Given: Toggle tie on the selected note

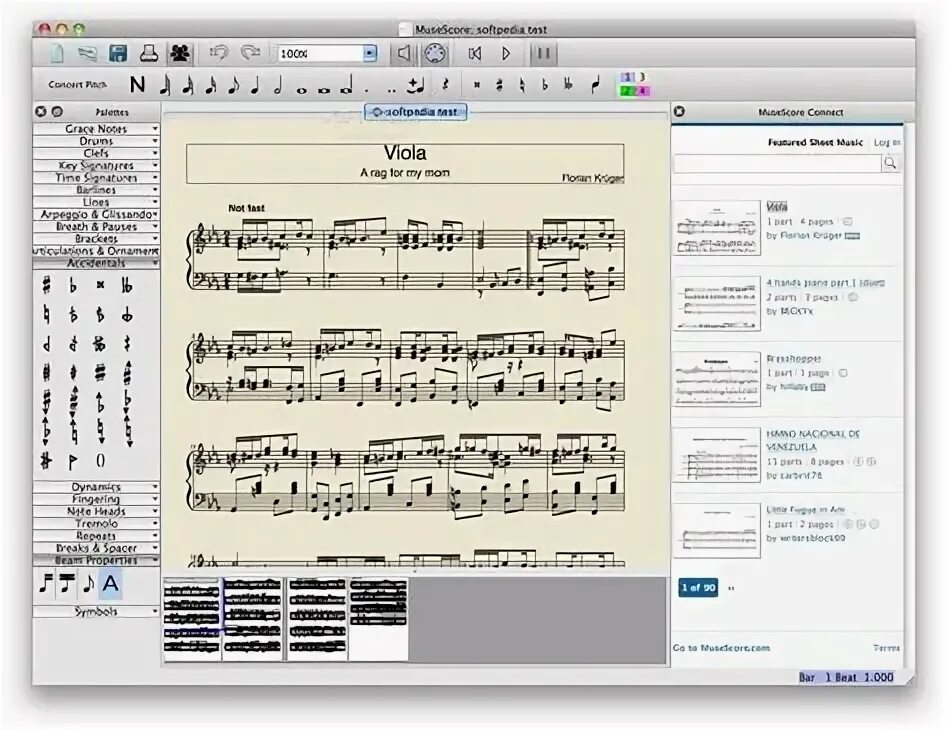Looking at the screenshot, I should 415,86.
